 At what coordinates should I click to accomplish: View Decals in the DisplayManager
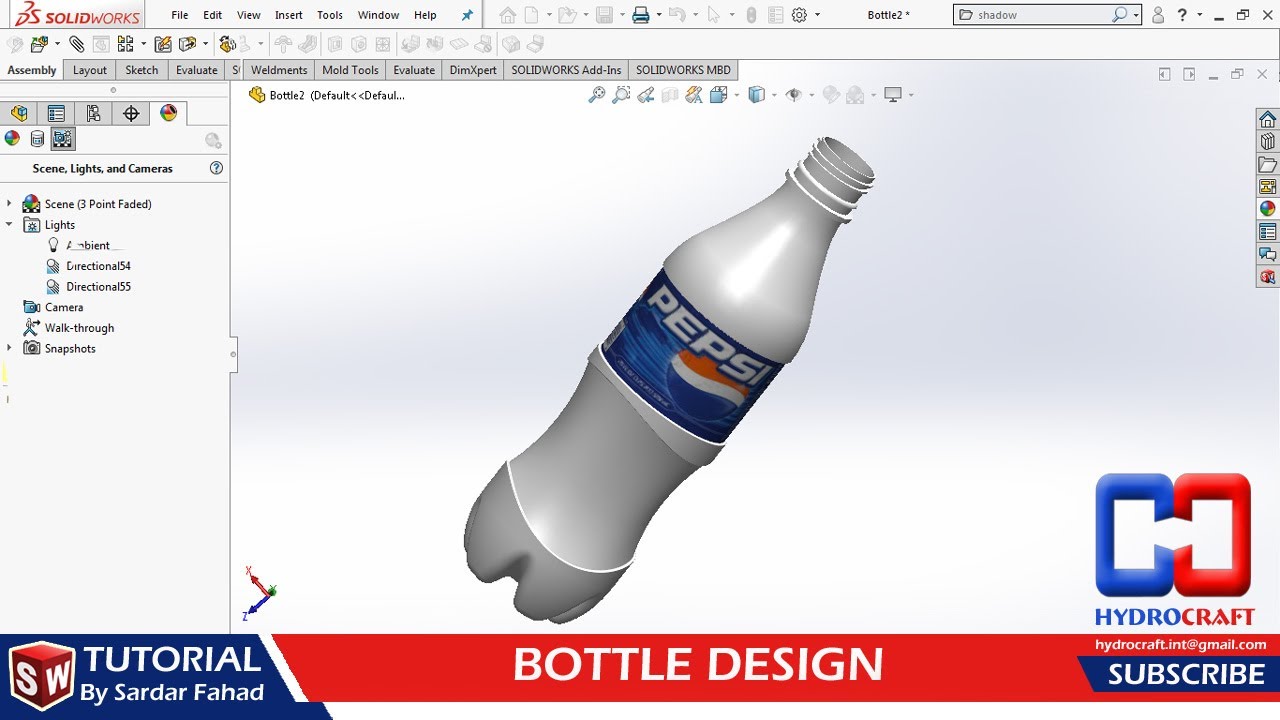pyautogui.click(x=37, y=139)
